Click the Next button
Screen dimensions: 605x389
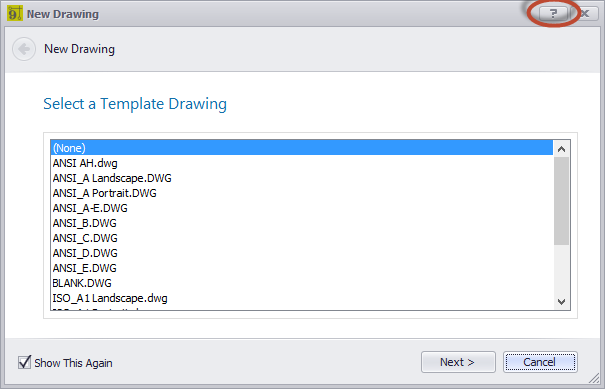click(x=458, y=362)
